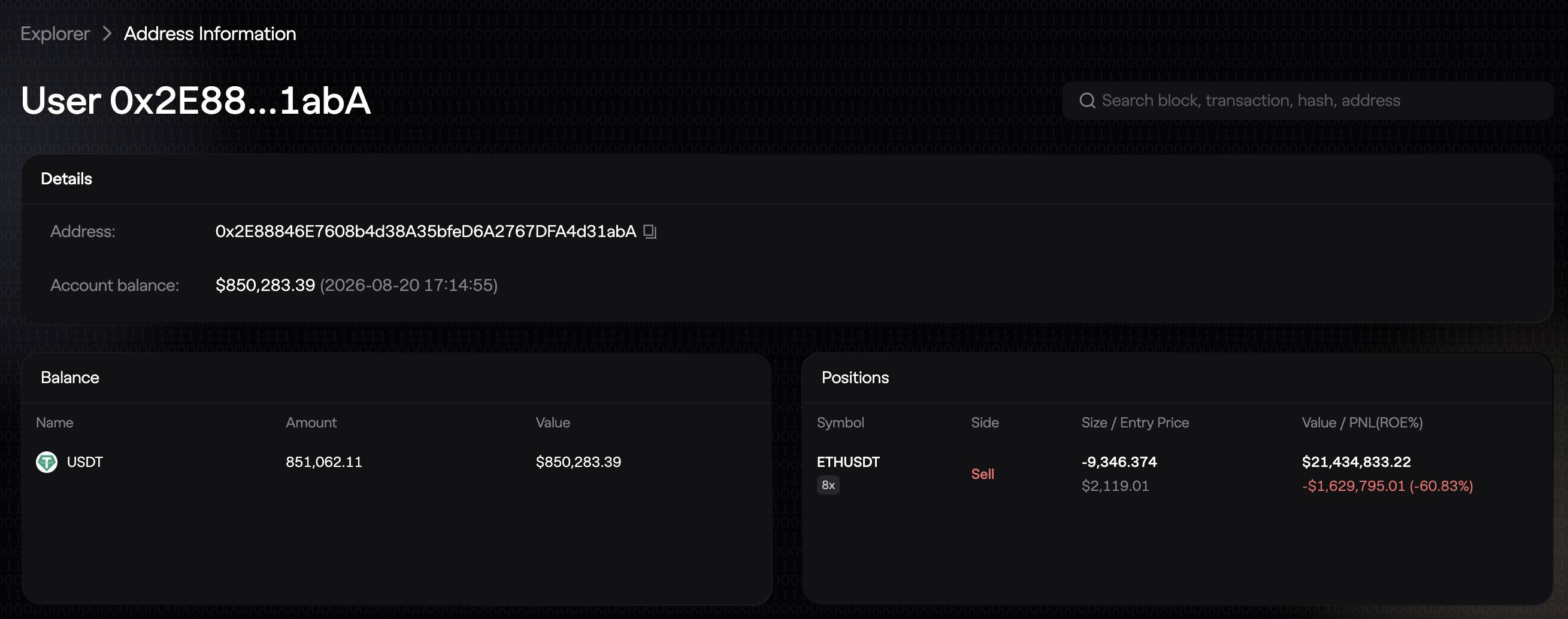Click the account balance value $850,283.39

[265, 285]
